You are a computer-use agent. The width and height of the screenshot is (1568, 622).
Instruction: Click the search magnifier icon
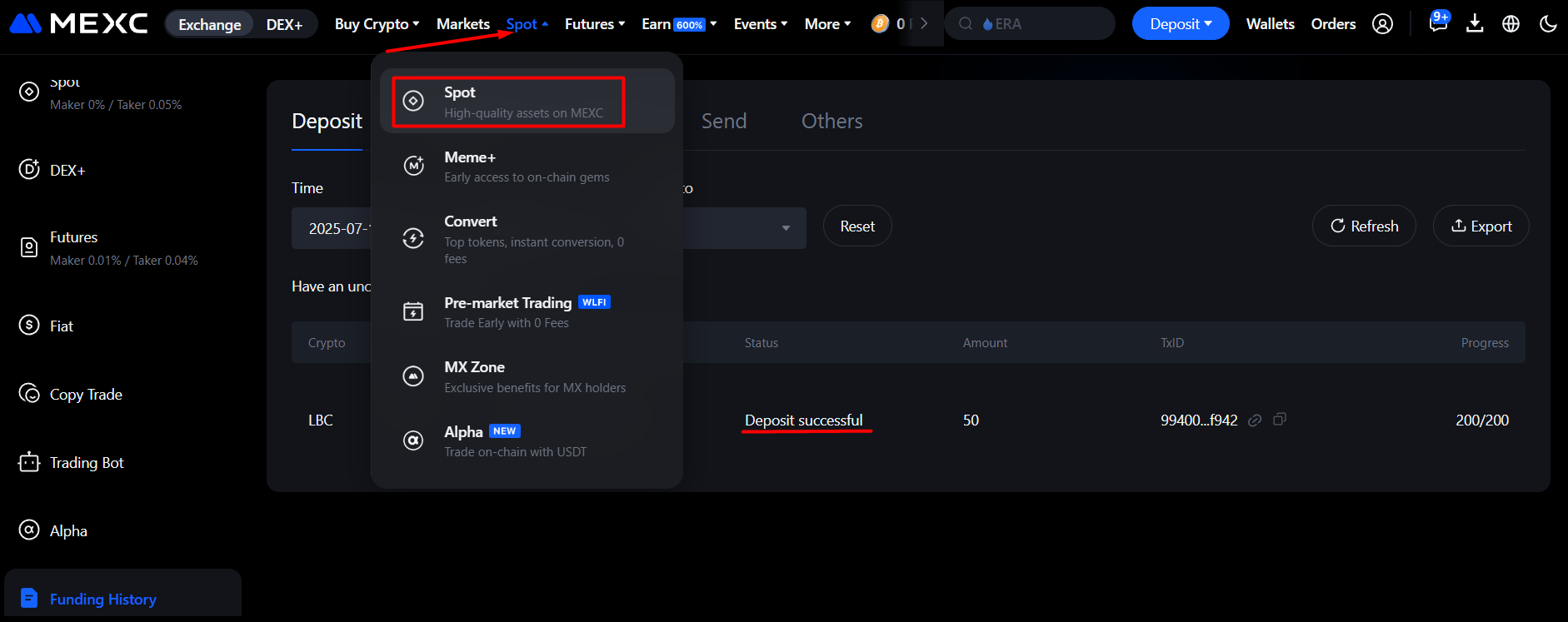(x=966, y=24)
